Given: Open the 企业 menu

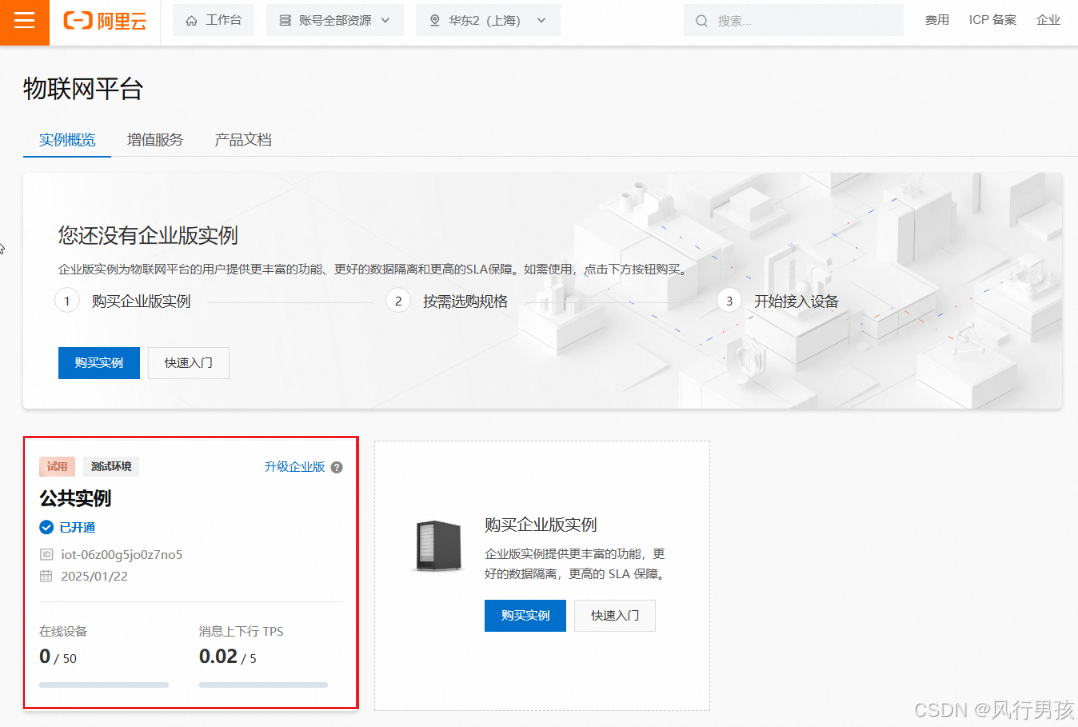Looking at the screenshot, I should 1048,21.
